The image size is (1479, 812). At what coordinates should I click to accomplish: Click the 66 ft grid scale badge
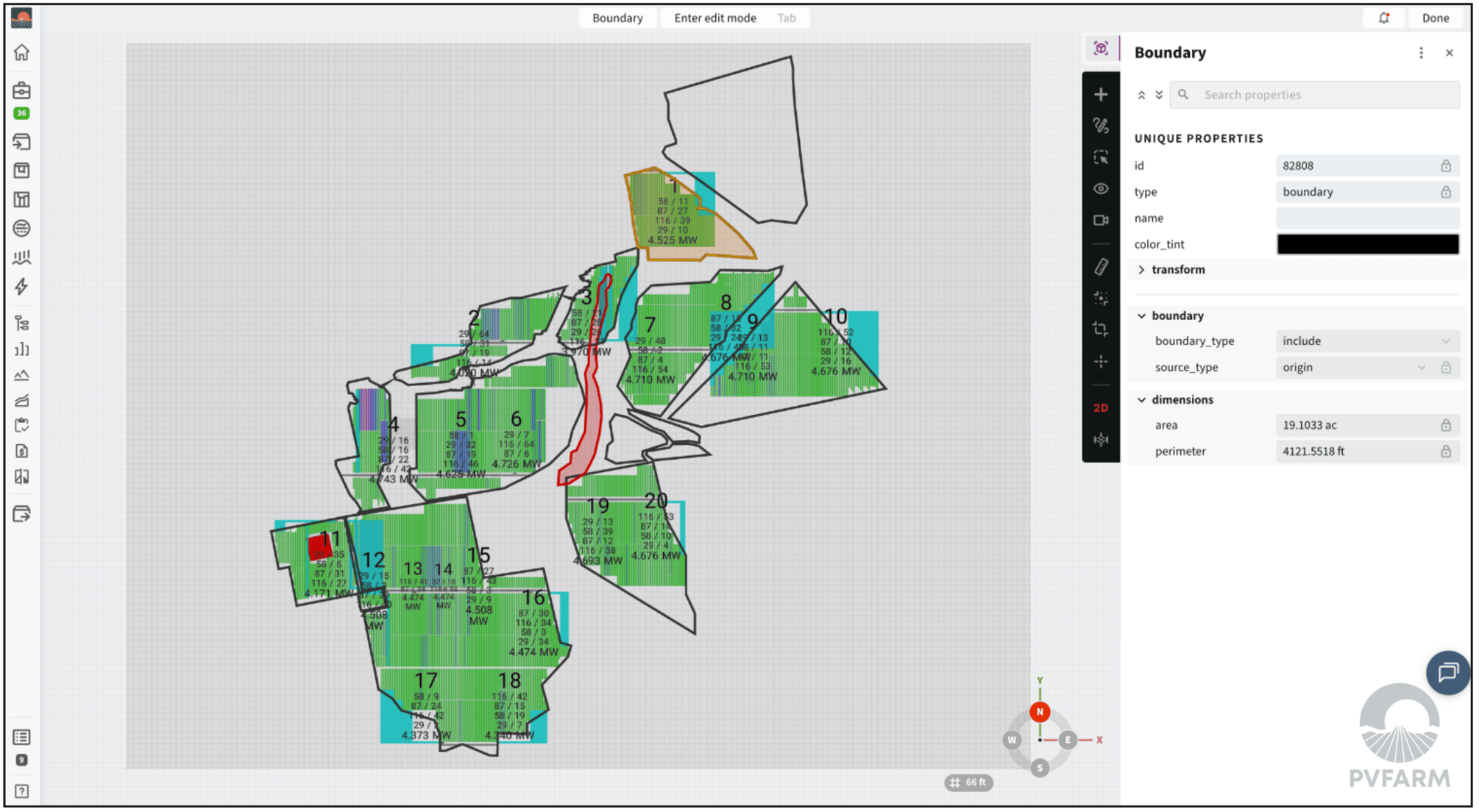point(968,782)
